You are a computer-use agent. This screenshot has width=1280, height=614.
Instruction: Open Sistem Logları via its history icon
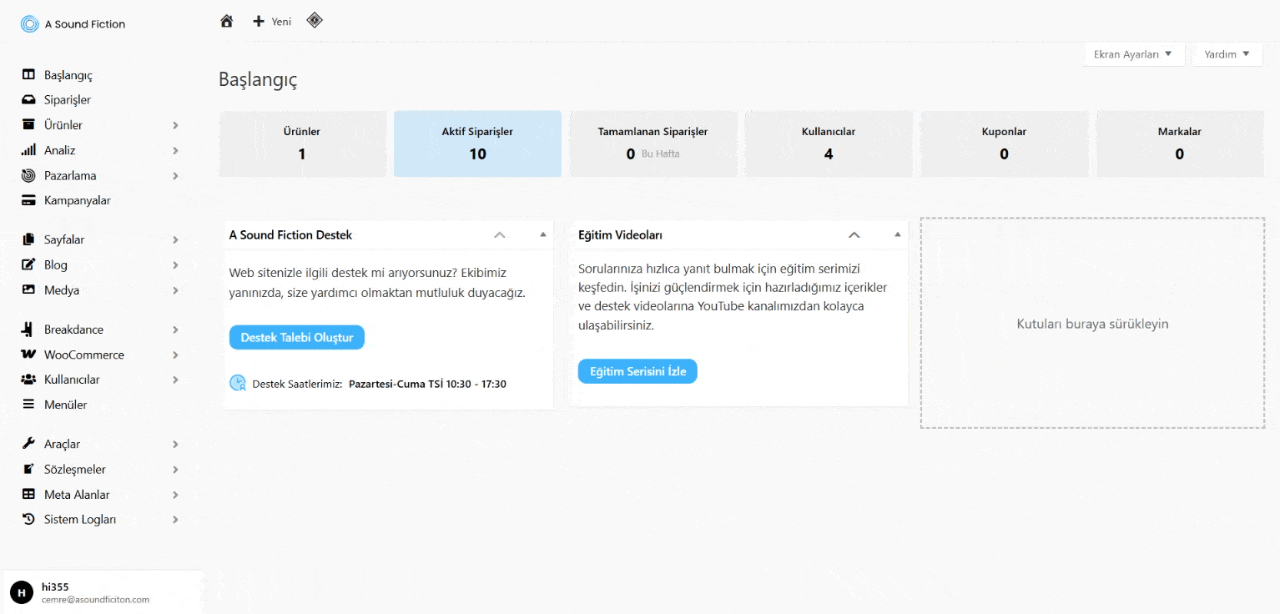(28, 519)
